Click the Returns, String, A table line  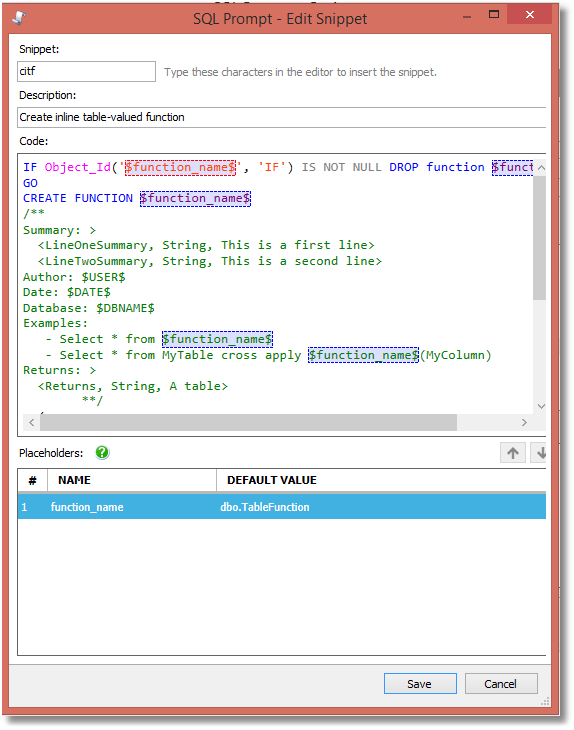tap(133, 386)
